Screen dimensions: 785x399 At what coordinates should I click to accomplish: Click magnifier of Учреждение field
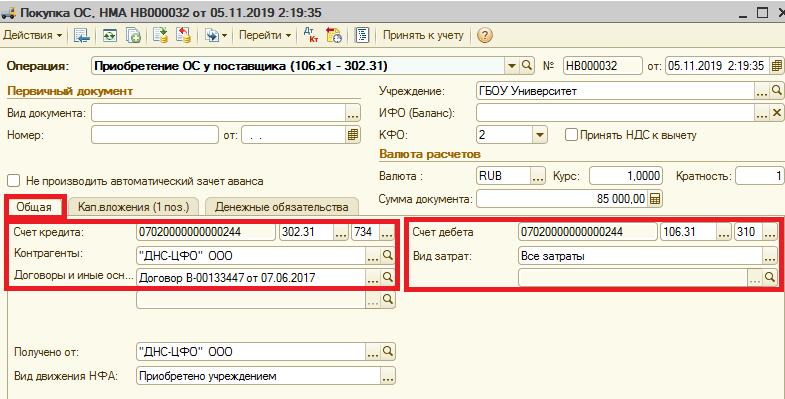[x=776, y=91]
